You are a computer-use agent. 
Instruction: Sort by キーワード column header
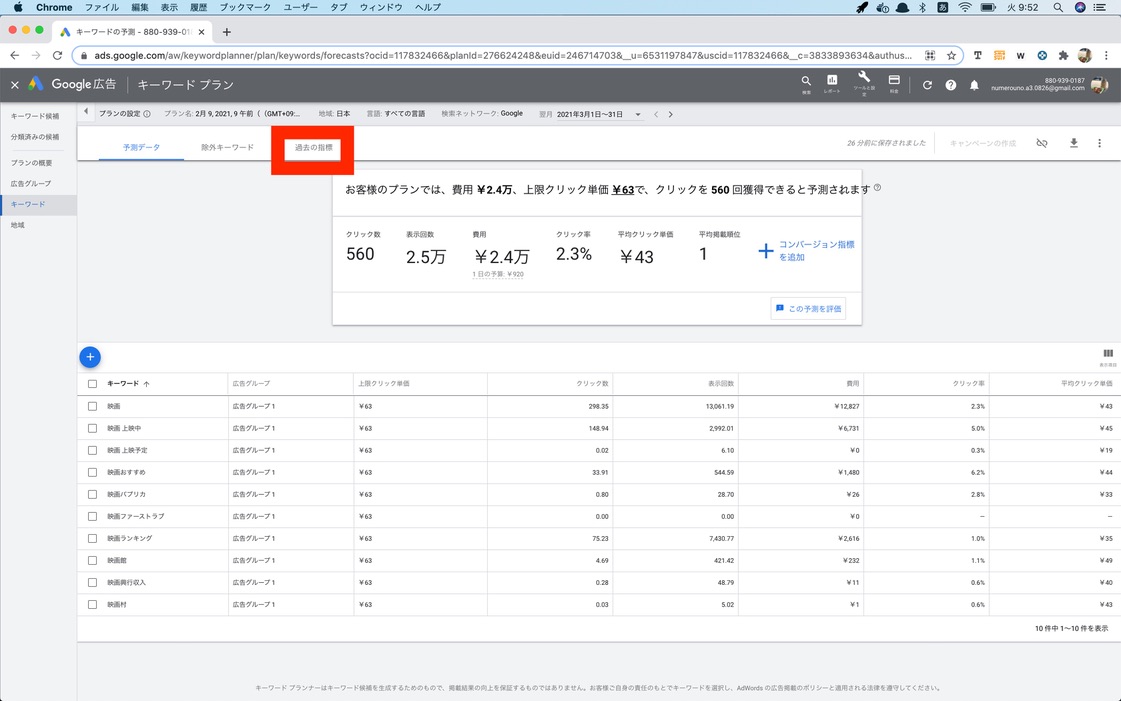123,384
